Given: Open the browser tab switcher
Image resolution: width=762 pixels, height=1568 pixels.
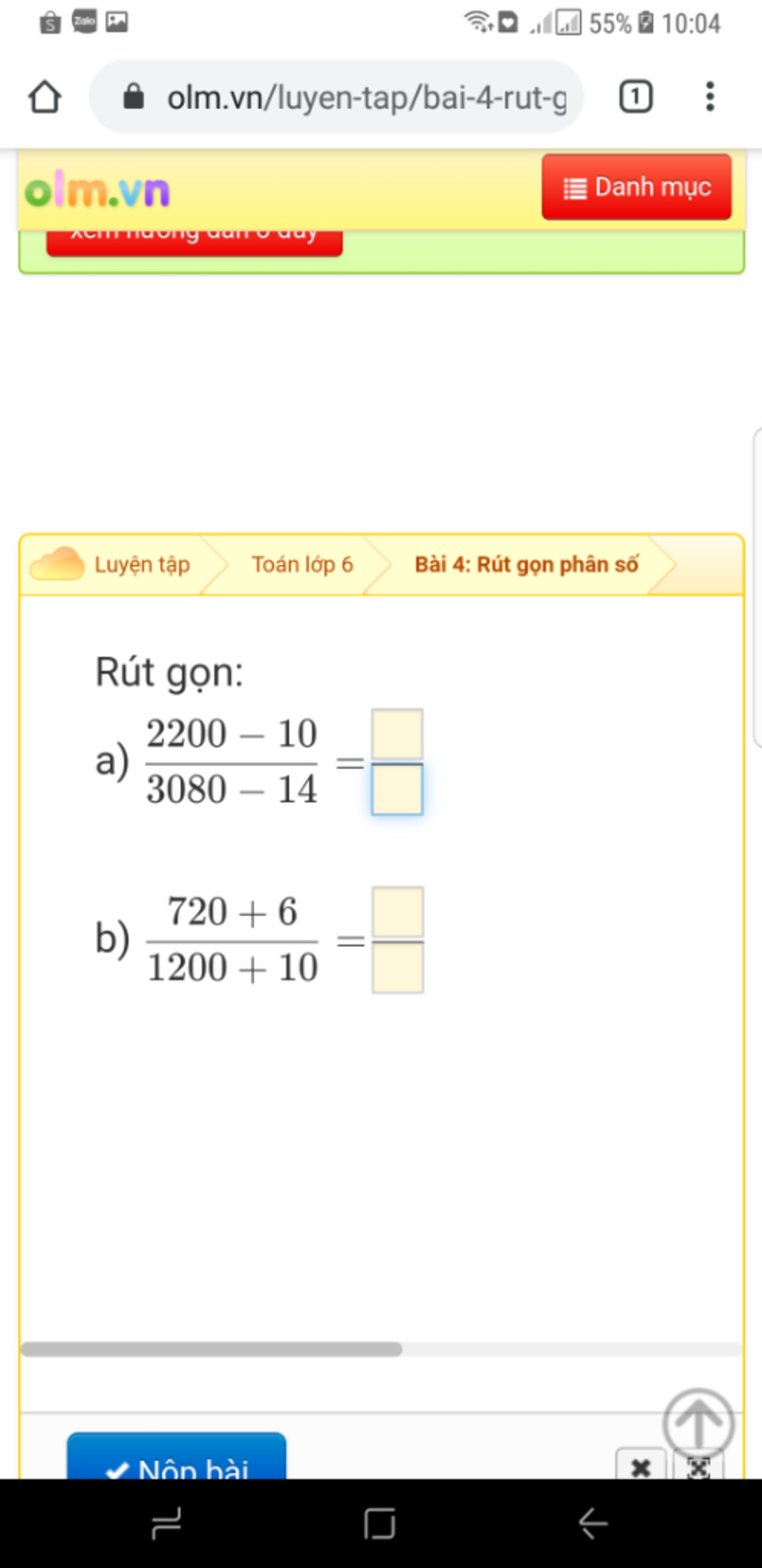Looking at the screenshot, I should (635, 97).
